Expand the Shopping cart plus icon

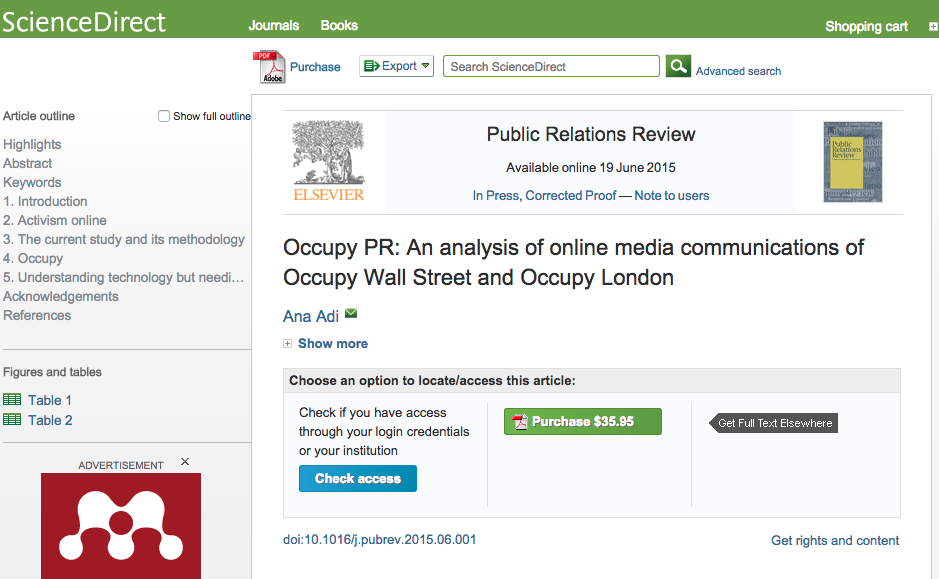click(x=932, y=26)
